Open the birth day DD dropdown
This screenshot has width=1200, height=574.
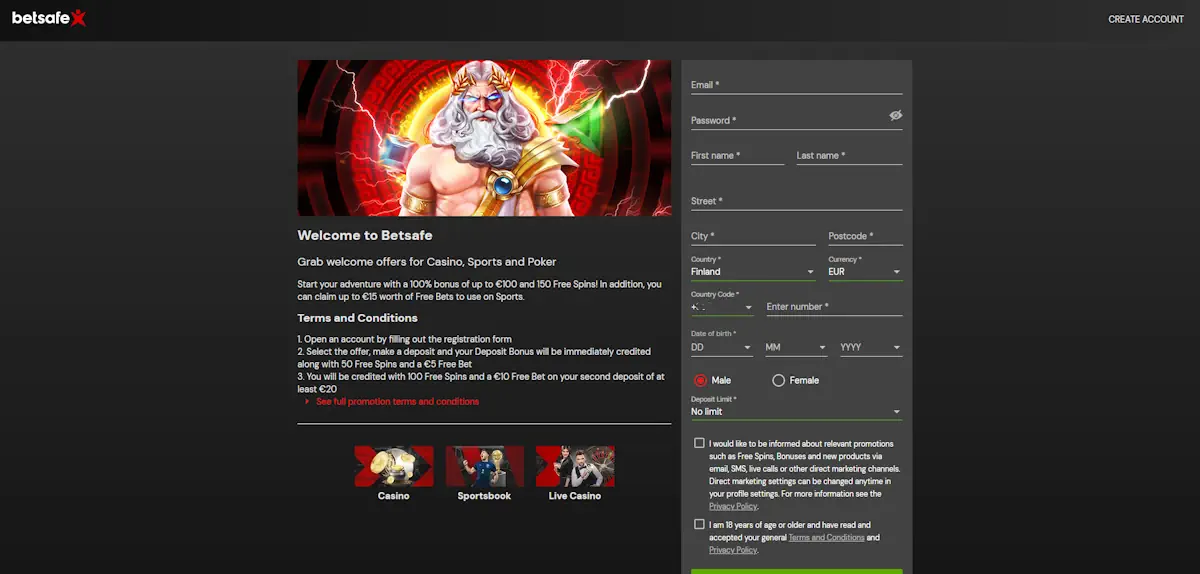[721, 348]
